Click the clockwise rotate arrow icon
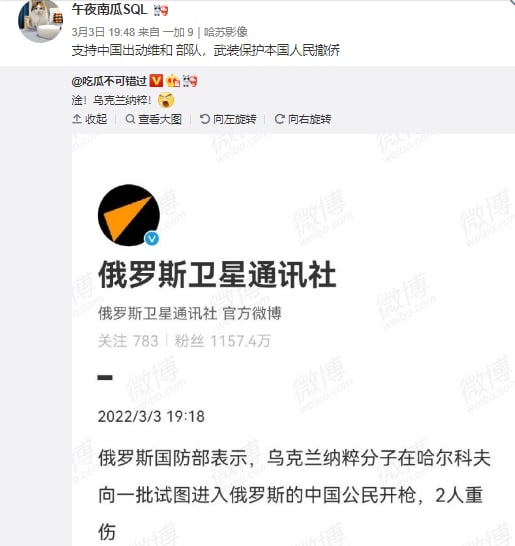Screen dimensions: 515x546 (x=280, y=119)
